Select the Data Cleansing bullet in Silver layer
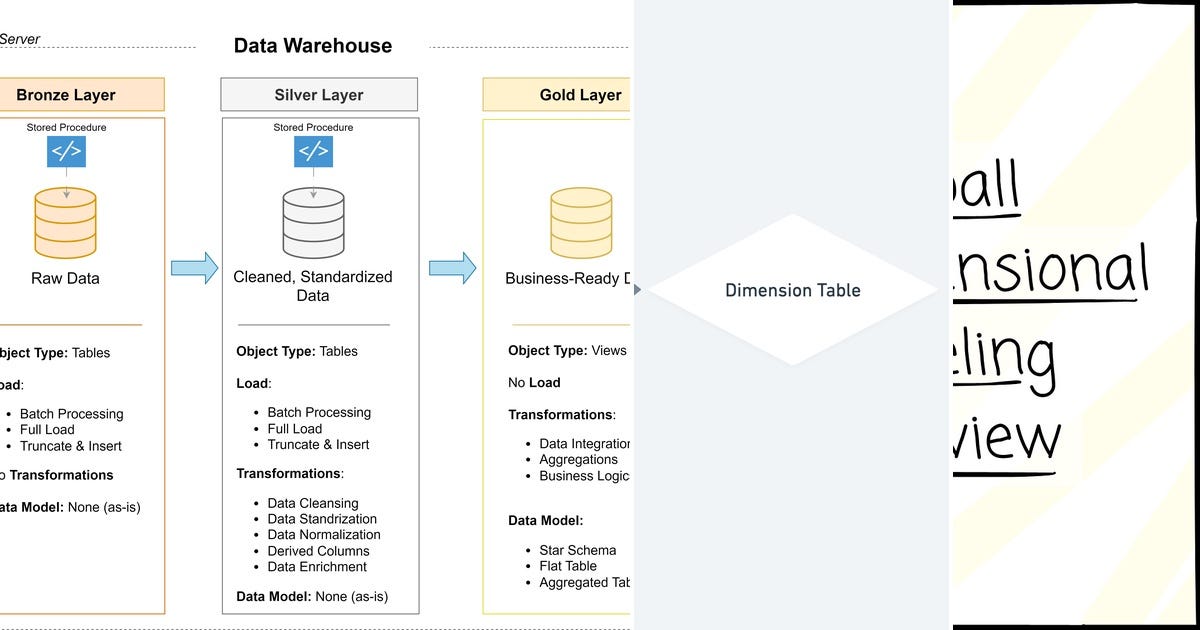 click(312, 503)
